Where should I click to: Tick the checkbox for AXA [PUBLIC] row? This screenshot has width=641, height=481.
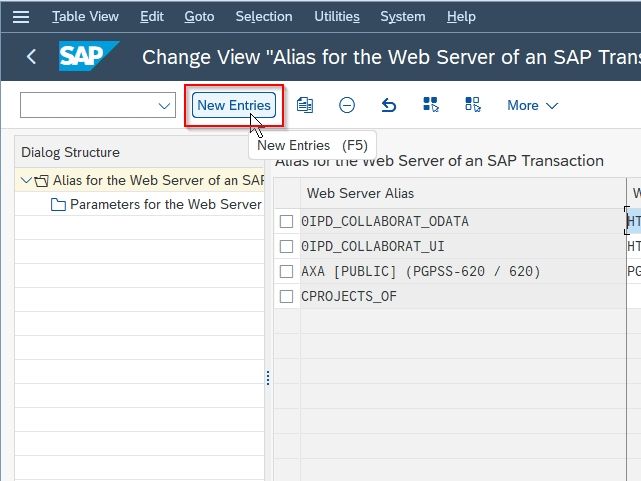(286, 271)
